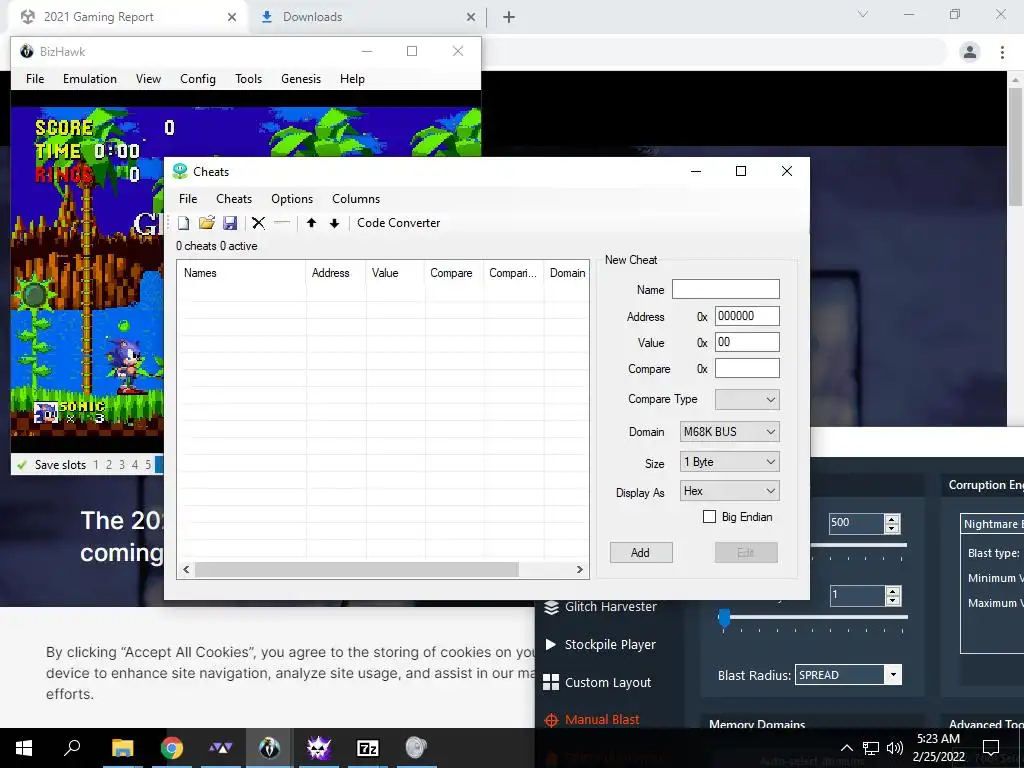
Task: Click the speaker volume tray icon
Action: click(895, 748)
